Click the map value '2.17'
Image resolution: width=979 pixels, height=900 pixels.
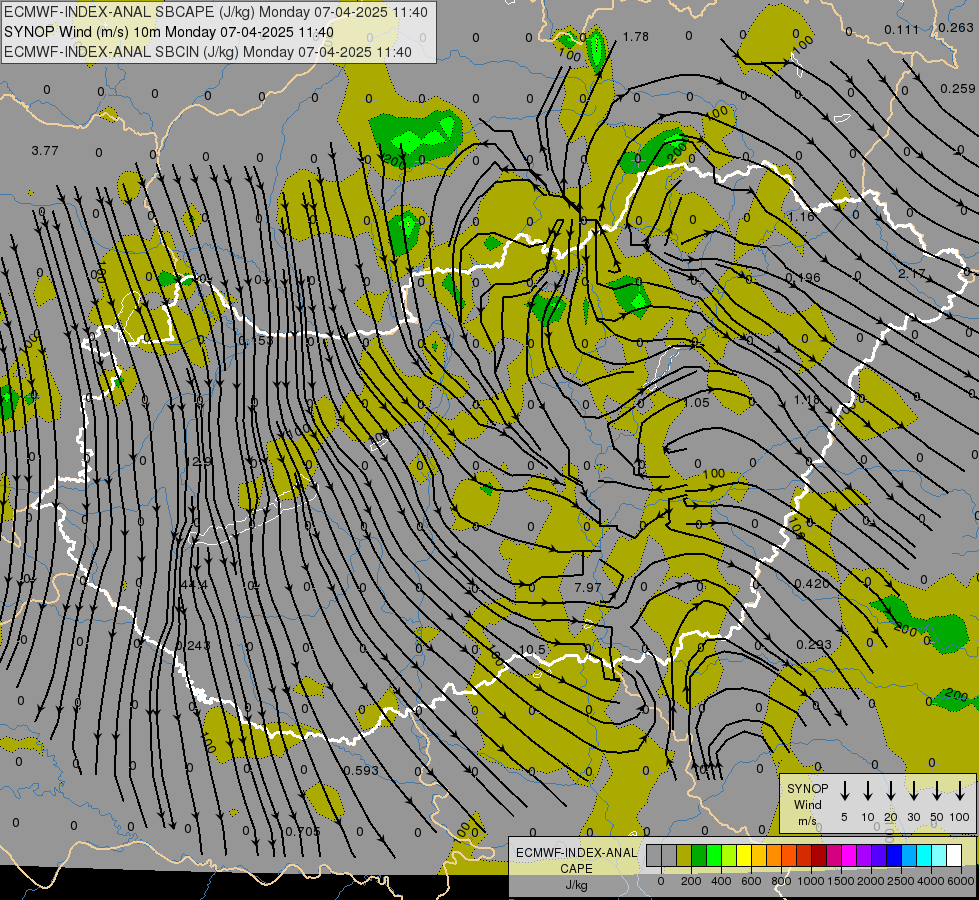click(x=912, y=274)
